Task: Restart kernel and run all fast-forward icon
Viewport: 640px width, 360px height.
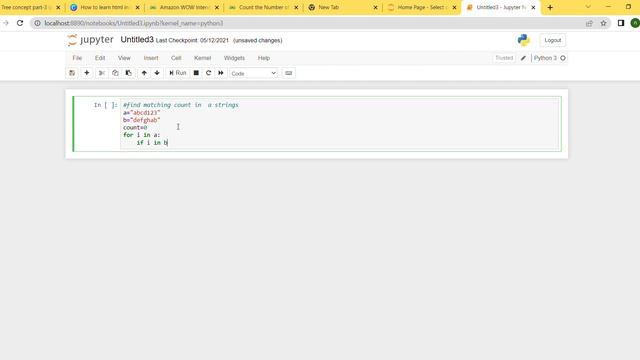Action: pos(221,73)
